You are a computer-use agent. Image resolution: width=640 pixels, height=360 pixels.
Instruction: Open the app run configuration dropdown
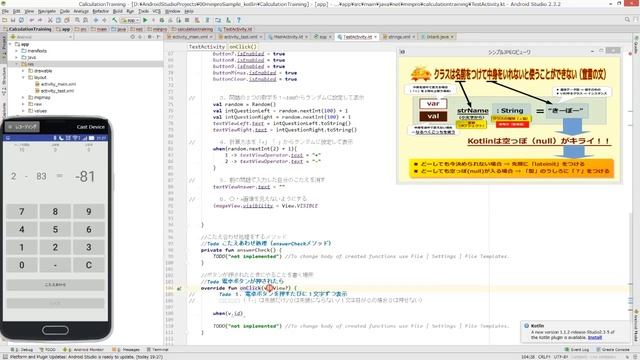(x=129, y=20)
